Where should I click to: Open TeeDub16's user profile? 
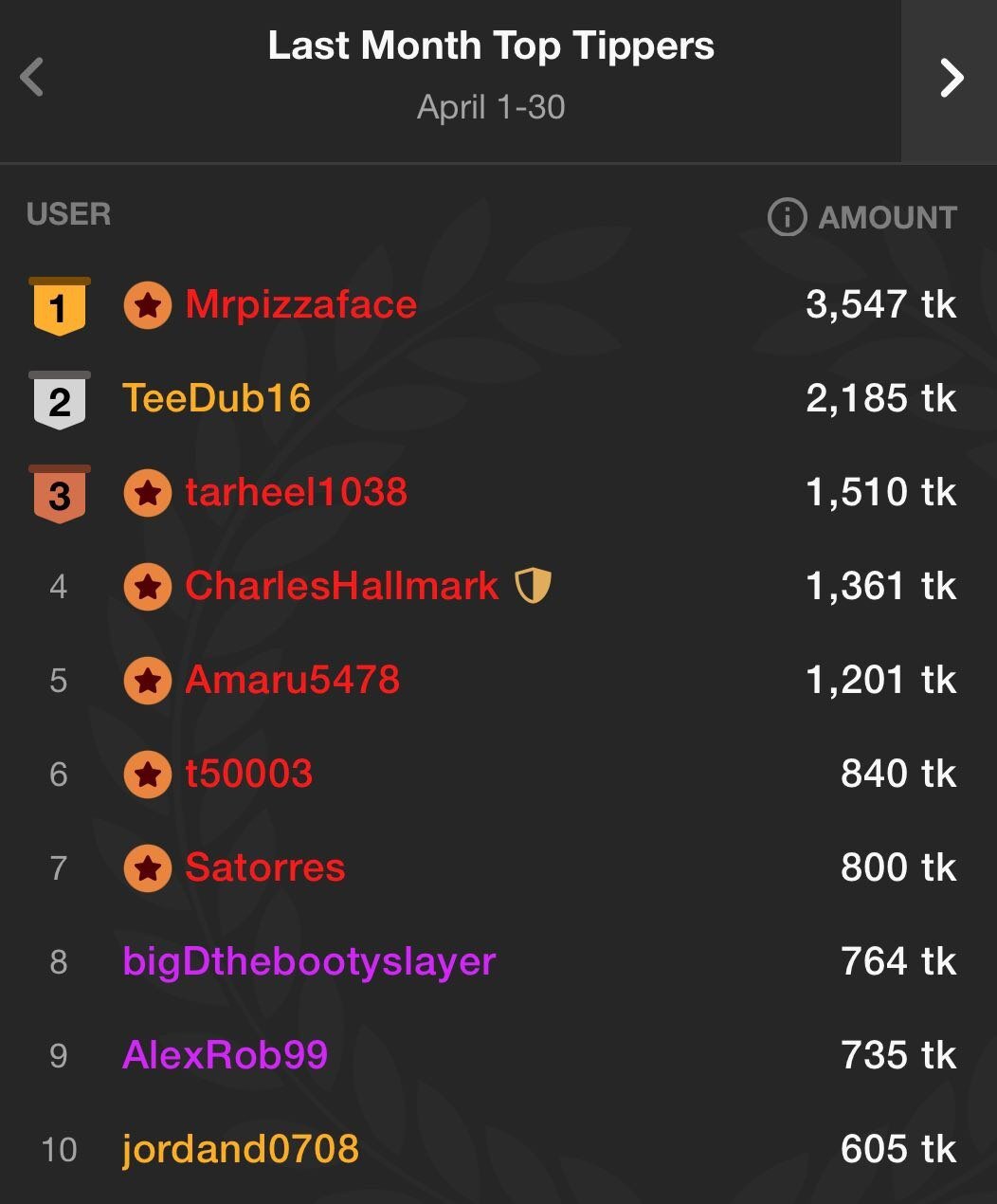(x=216, y=398)
